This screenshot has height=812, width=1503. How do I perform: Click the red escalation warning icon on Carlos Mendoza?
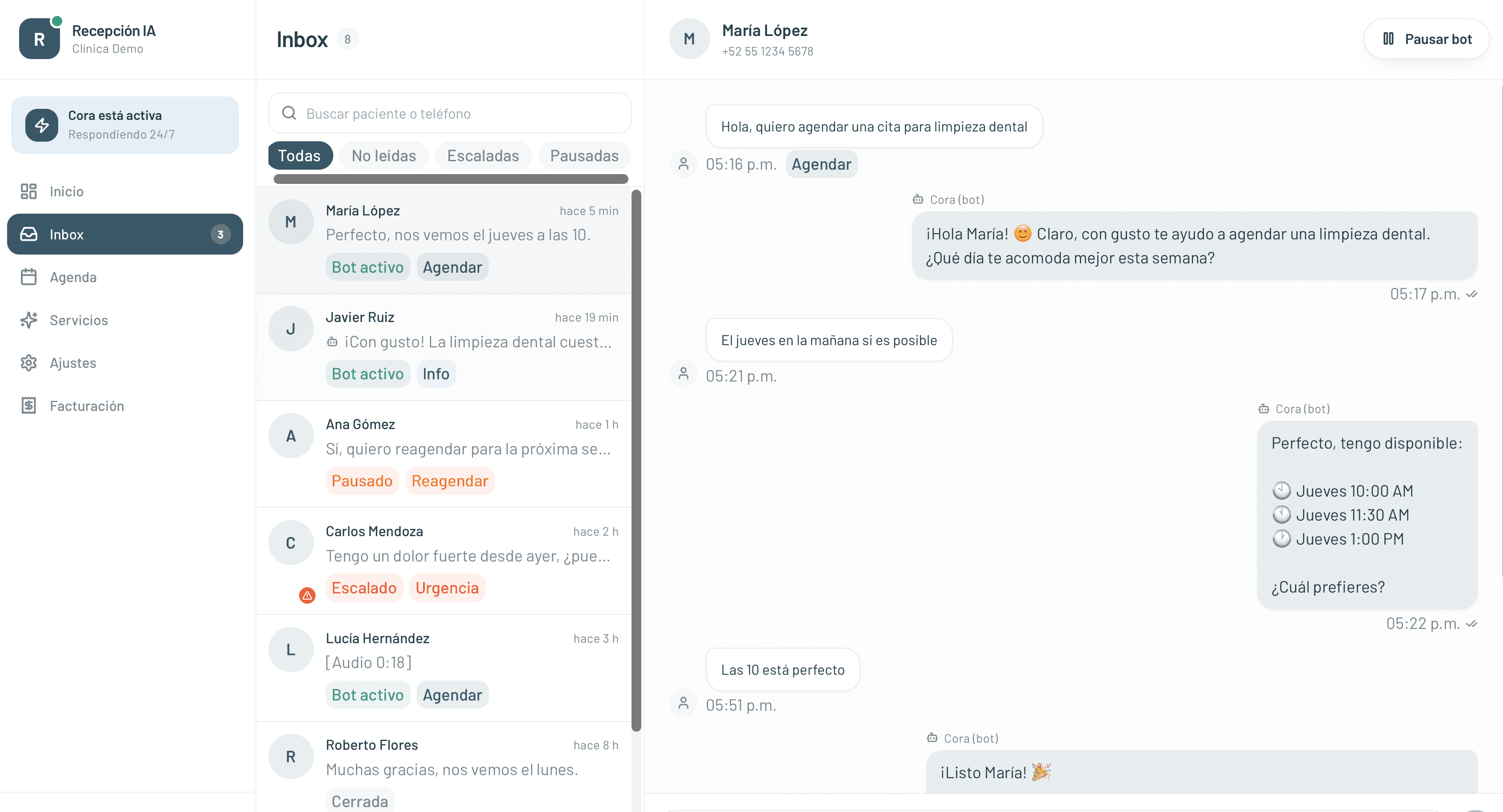click(307, 595)
